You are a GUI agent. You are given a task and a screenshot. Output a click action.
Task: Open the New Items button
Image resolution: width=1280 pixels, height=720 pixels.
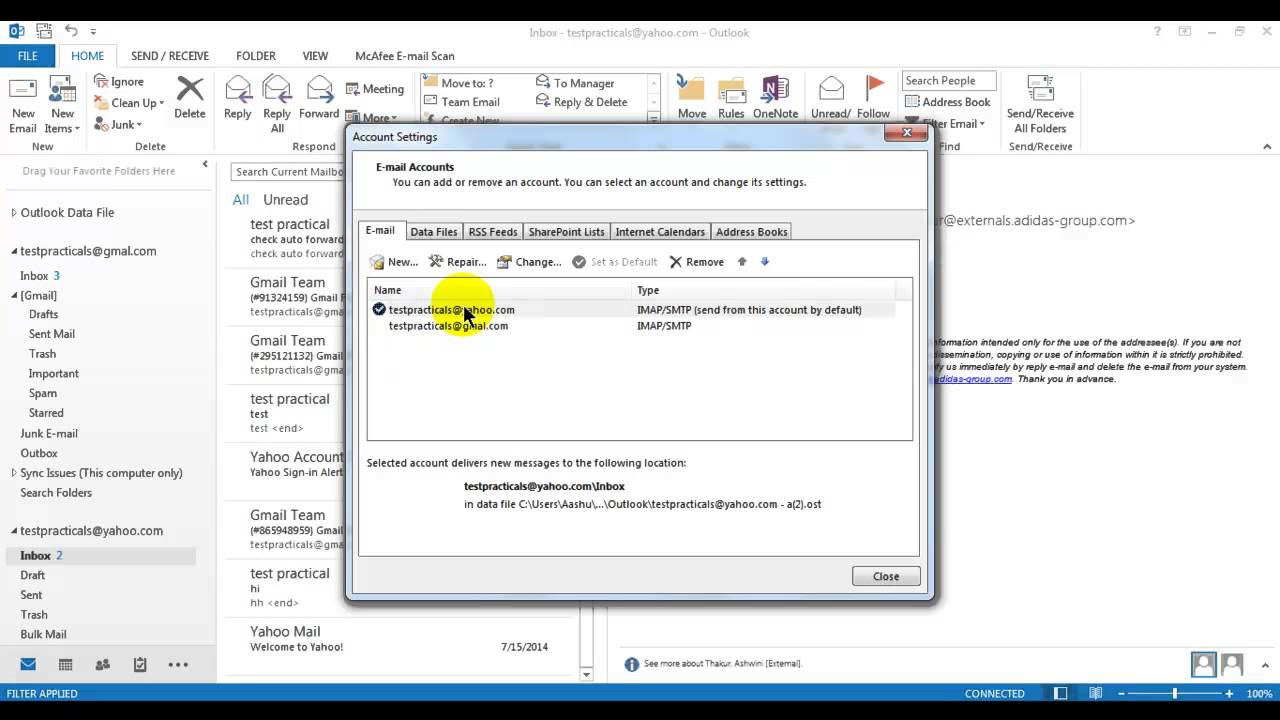62,105
